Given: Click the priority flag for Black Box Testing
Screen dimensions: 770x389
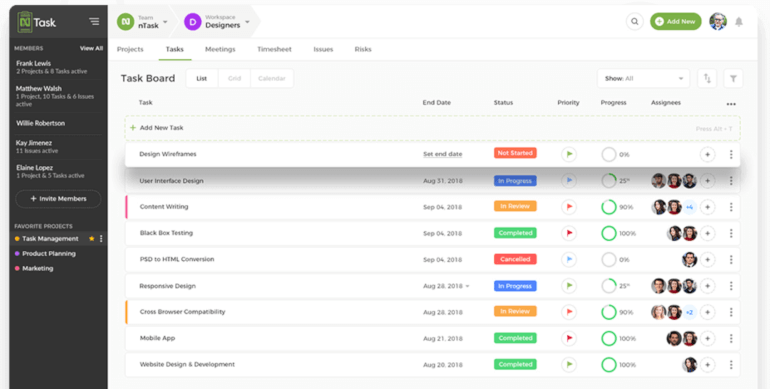Looking at the screenshot, I should pyautogui.click(x=569, y=233).
